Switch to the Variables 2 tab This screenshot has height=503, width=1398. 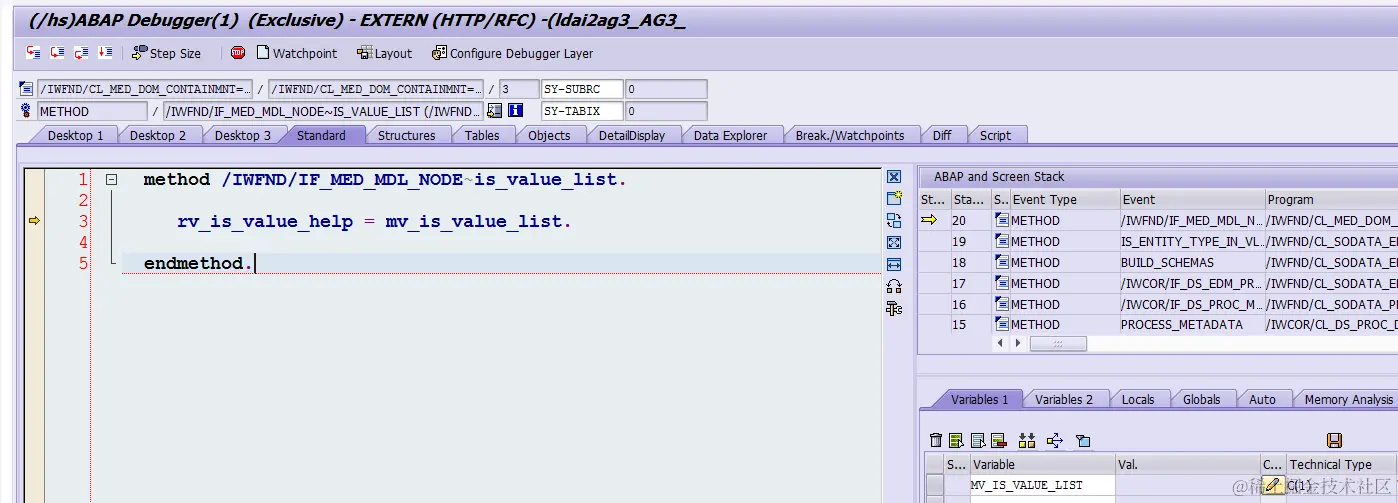tap(1064, 399)
